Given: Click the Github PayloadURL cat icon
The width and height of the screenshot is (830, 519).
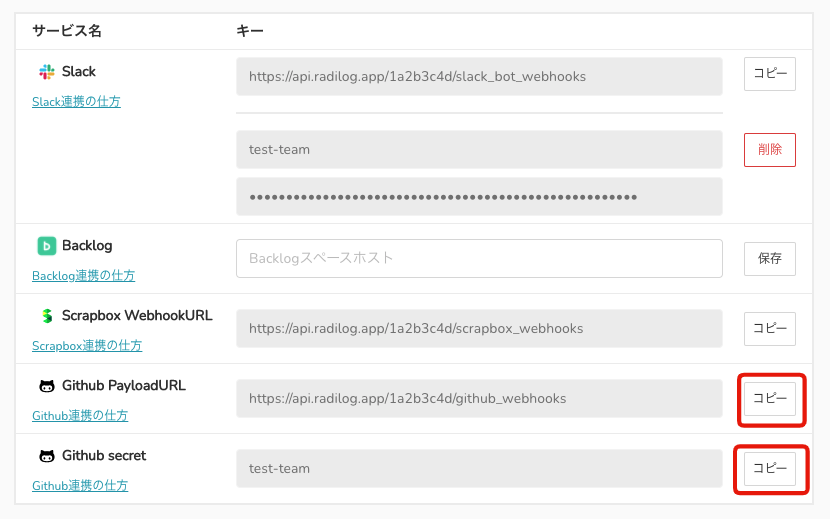Looking at the screenshot, I should click(46, 386).
